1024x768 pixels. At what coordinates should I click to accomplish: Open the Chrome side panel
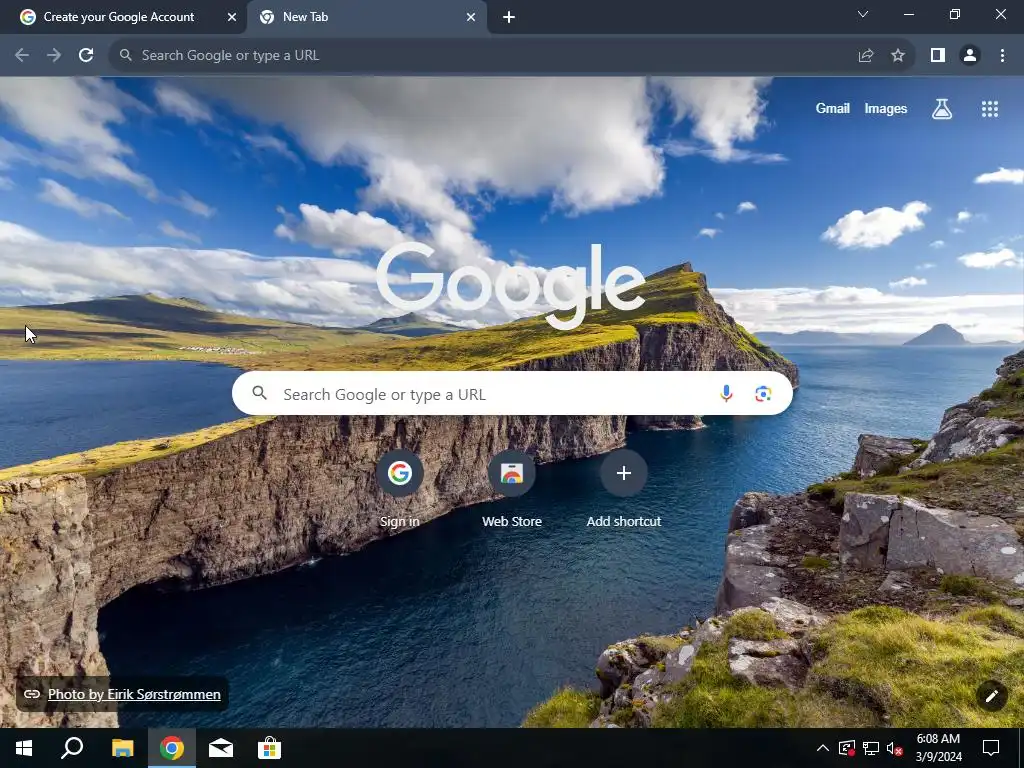pyautogui.click(x=937, y=56)
